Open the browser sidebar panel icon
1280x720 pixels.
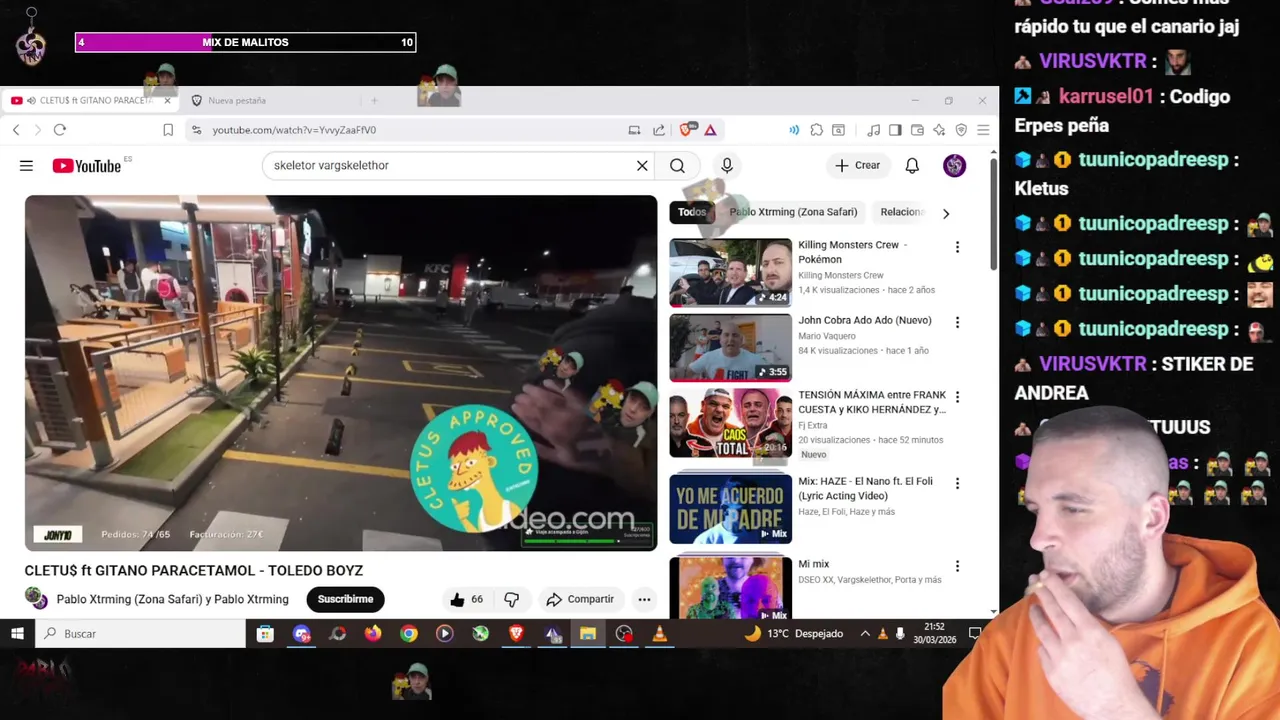pyautogui.click(x=895, y=130)
